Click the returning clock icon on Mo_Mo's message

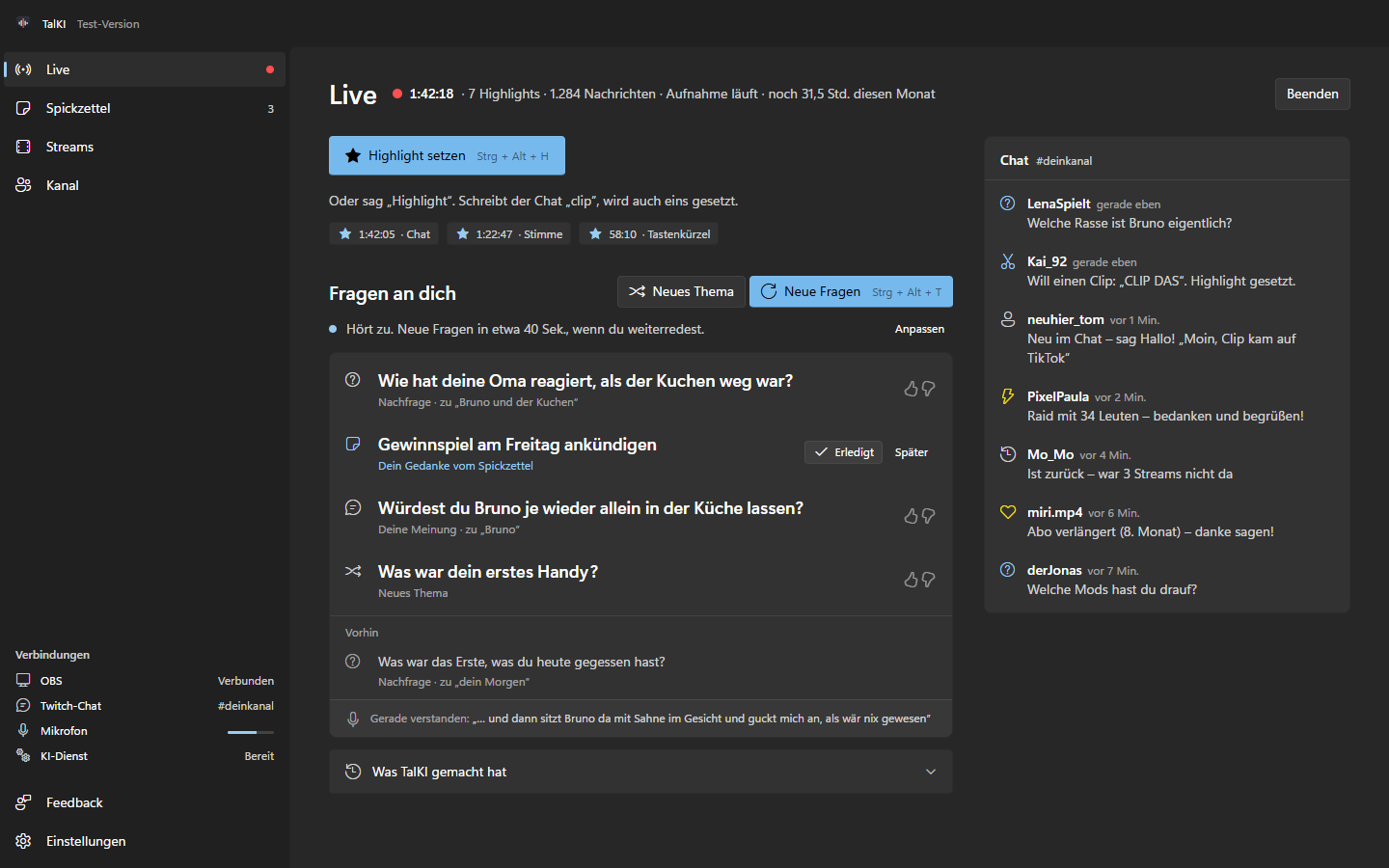1008,454
